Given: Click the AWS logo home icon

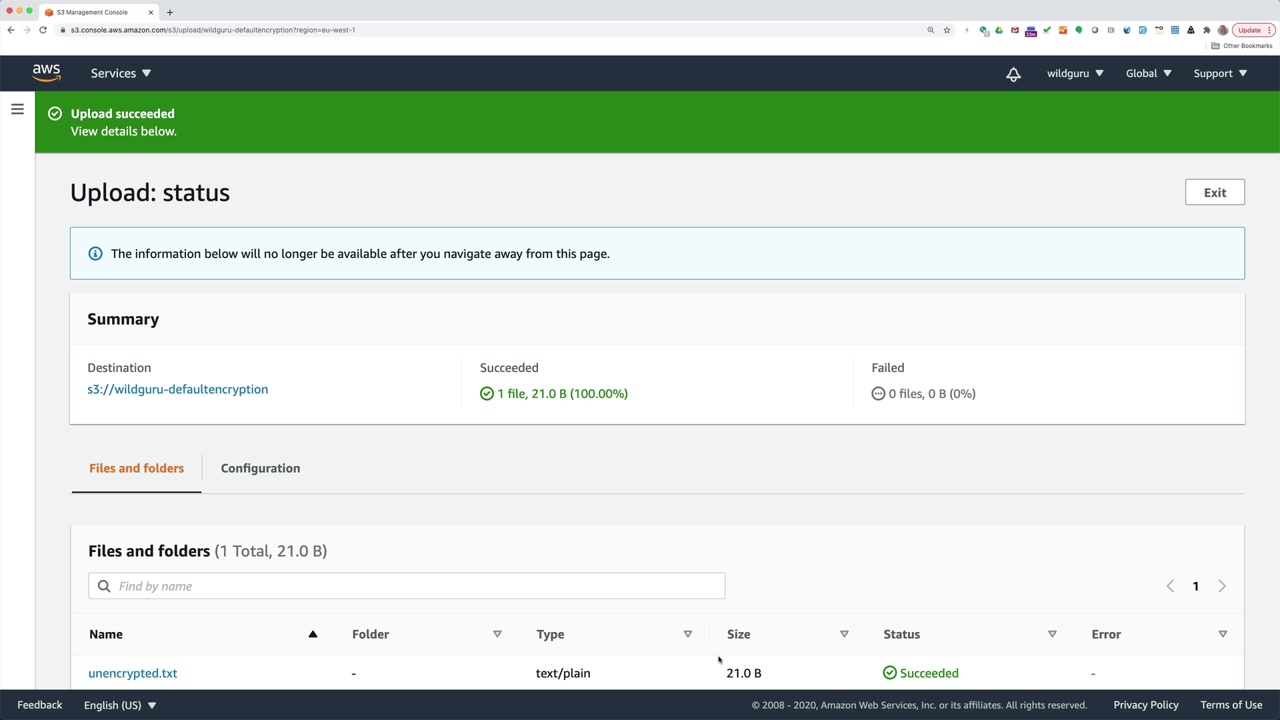Looking at the screenshot, I should 46,73.
